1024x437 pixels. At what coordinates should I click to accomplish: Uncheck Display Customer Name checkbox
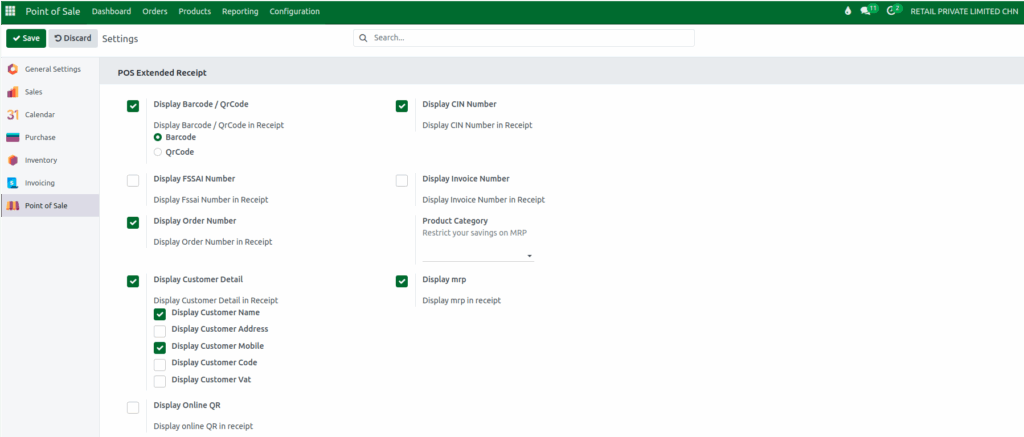(x=160, y=315)
